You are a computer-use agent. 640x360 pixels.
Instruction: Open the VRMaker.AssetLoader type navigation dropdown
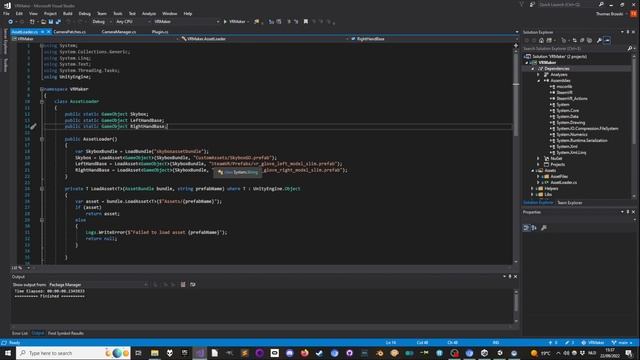(x=265, y=39)
